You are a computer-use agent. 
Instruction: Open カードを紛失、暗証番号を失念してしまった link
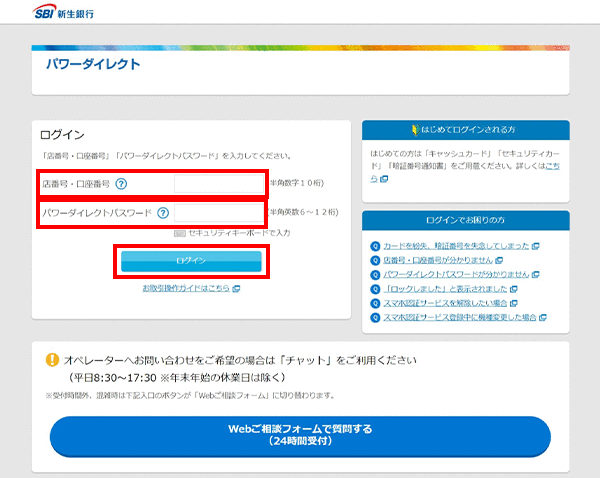click(456, 246)
